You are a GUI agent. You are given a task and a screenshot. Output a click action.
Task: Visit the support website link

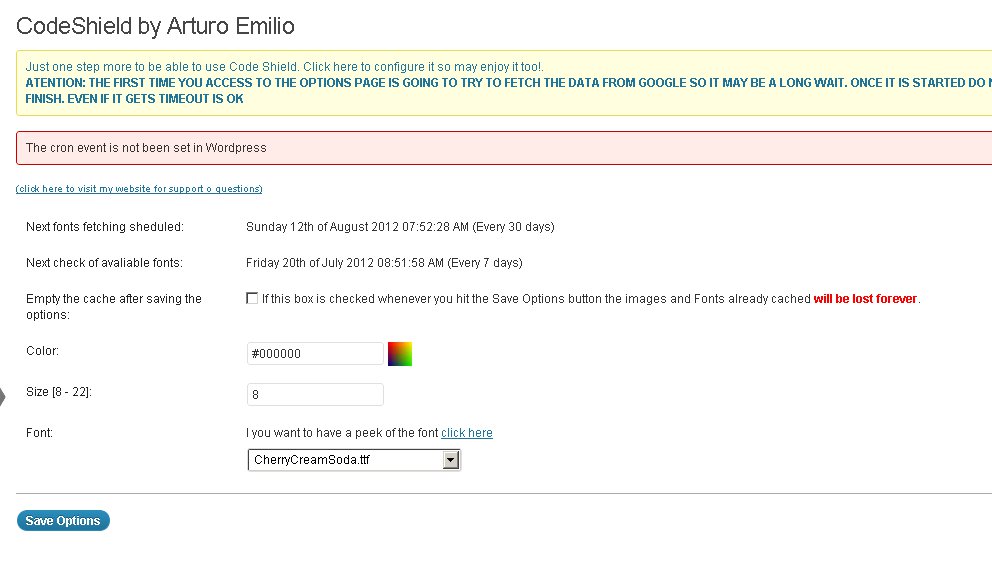[x=139, y=189]
